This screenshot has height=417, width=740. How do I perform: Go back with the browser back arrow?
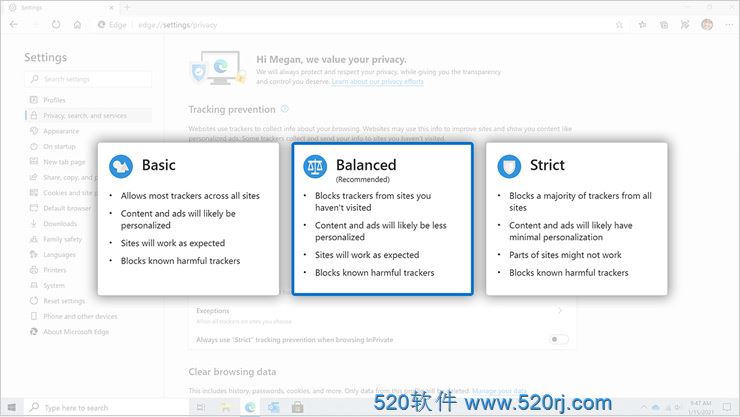14,25
